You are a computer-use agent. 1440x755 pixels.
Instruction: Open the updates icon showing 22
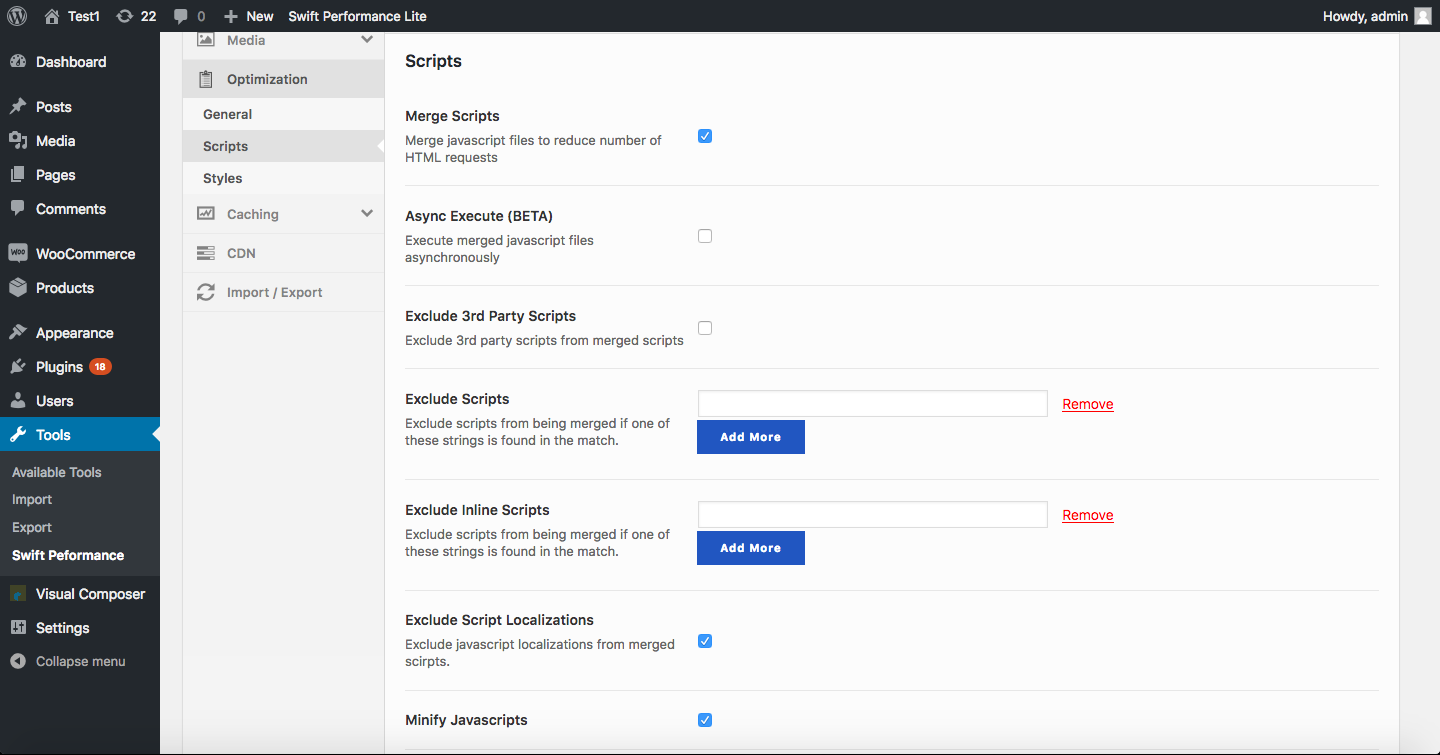click(x=125, y=16)
